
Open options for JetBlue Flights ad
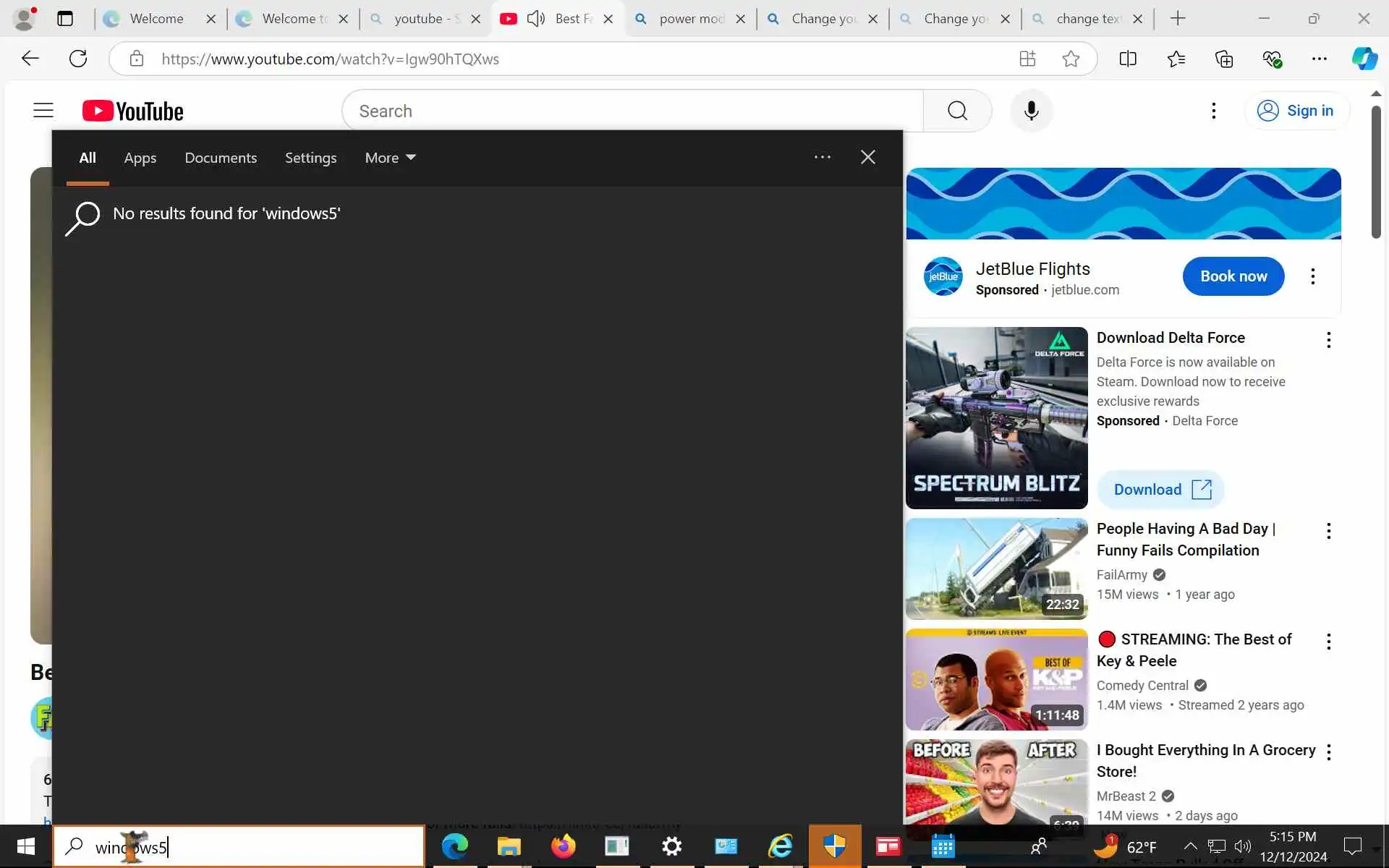[1312, 276]
